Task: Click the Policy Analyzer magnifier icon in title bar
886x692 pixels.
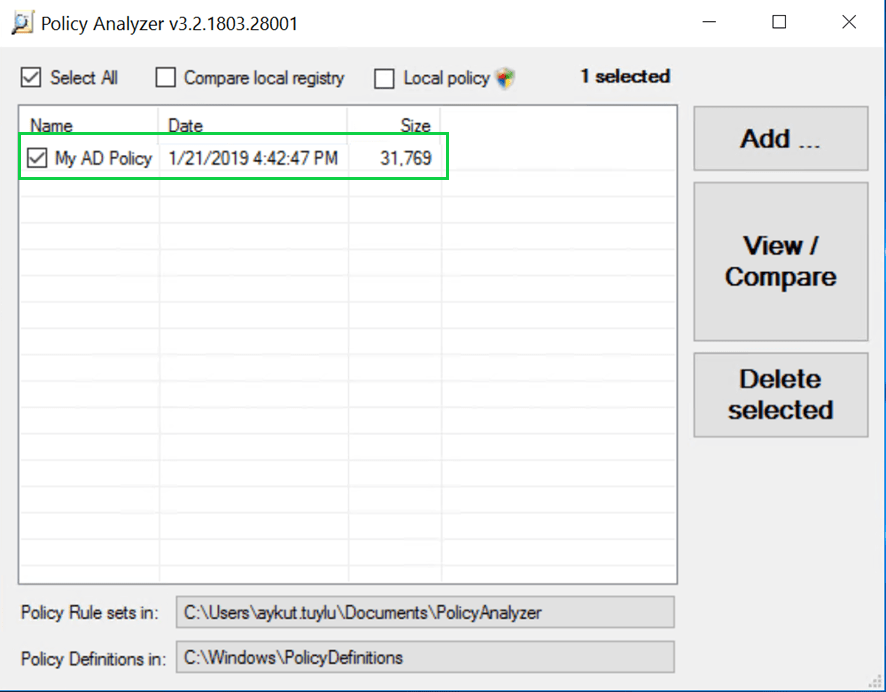Action: (x=21, y=23)
